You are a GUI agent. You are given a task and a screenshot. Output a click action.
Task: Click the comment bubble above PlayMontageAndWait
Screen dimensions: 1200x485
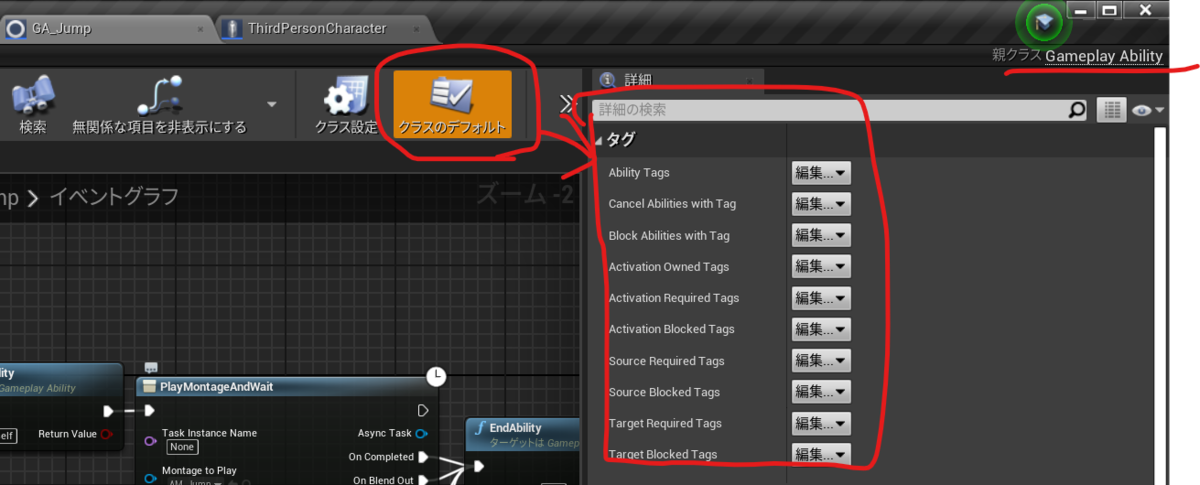(x=151, y=367)
